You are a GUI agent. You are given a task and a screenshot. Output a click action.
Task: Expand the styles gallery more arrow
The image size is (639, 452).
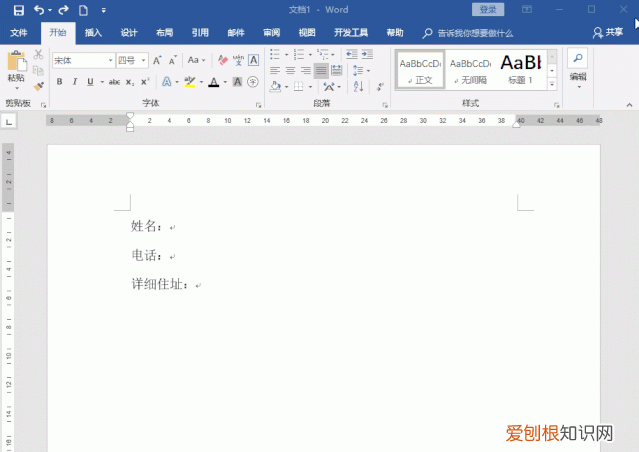pos(552,84)
